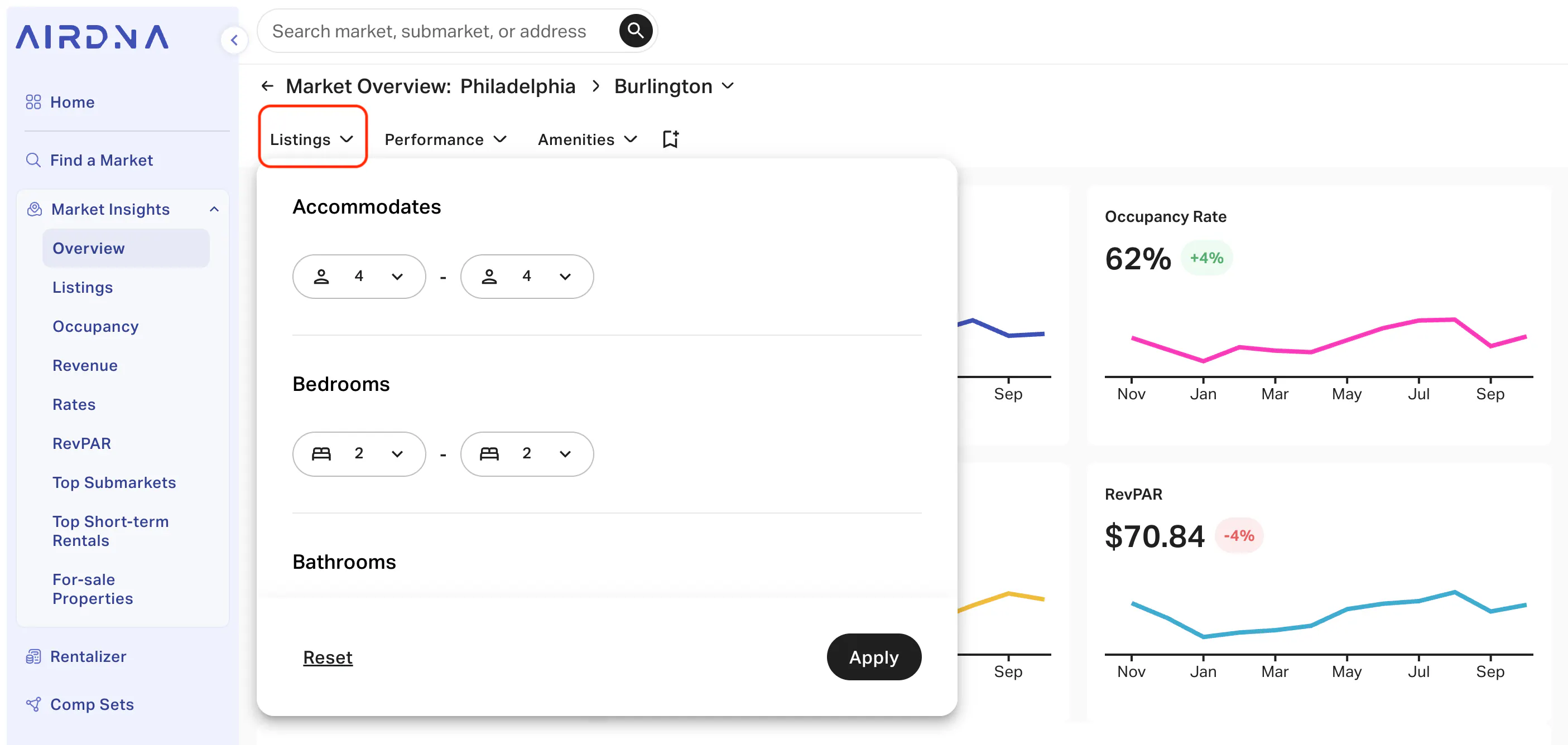This screenshot has height=745, width=1568.
Task: Click the save bookmark icon
Action: tap(671, 139)
